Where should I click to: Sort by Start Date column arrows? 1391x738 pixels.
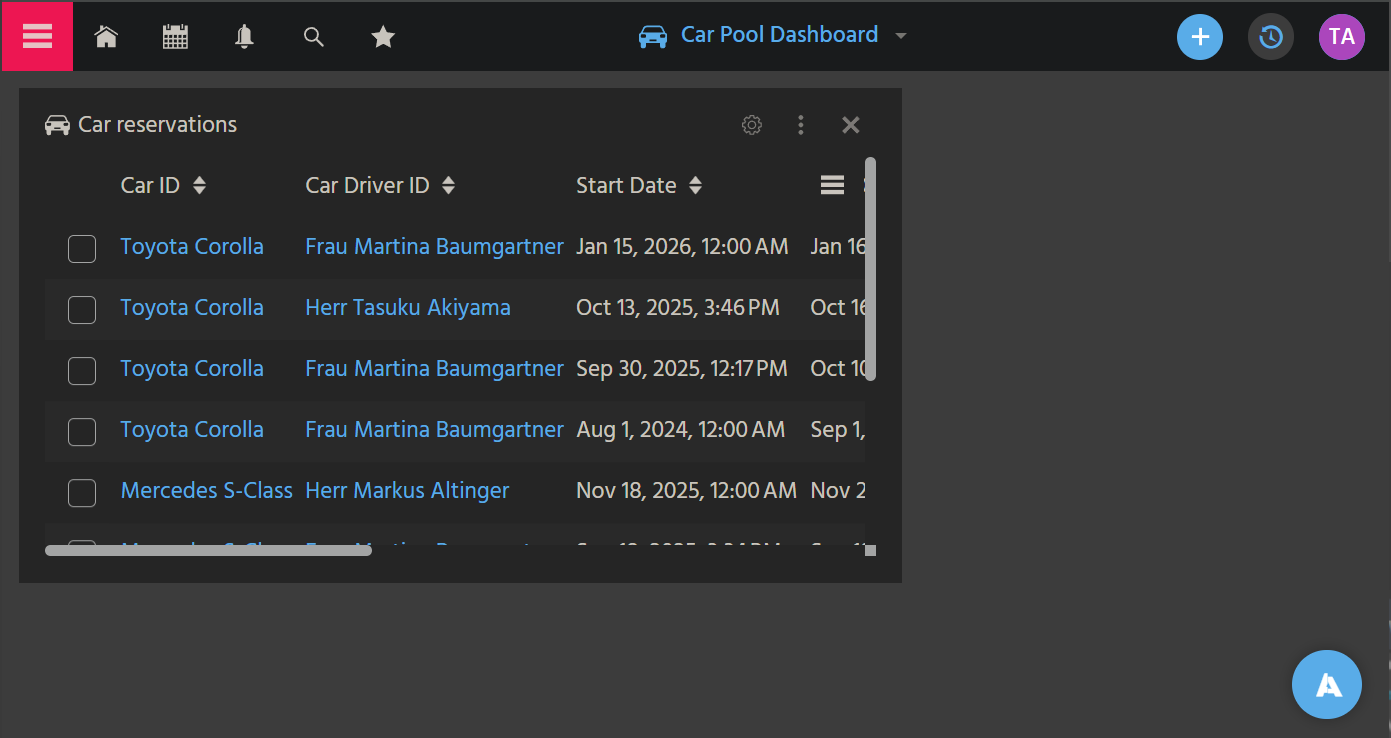click(696, 185)
